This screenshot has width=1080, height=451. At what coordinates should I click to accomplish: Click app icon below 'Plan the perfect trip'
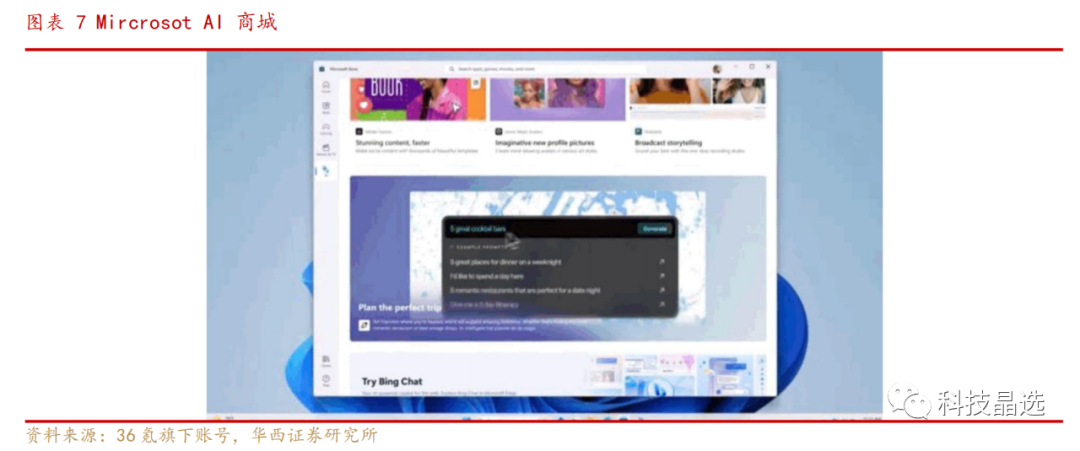364,326
